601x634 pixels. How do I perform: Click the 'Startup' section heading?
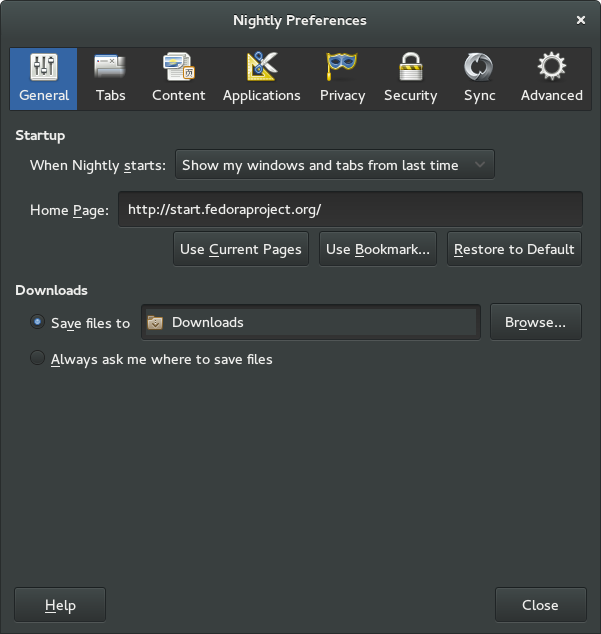click(x=40, y=135)
